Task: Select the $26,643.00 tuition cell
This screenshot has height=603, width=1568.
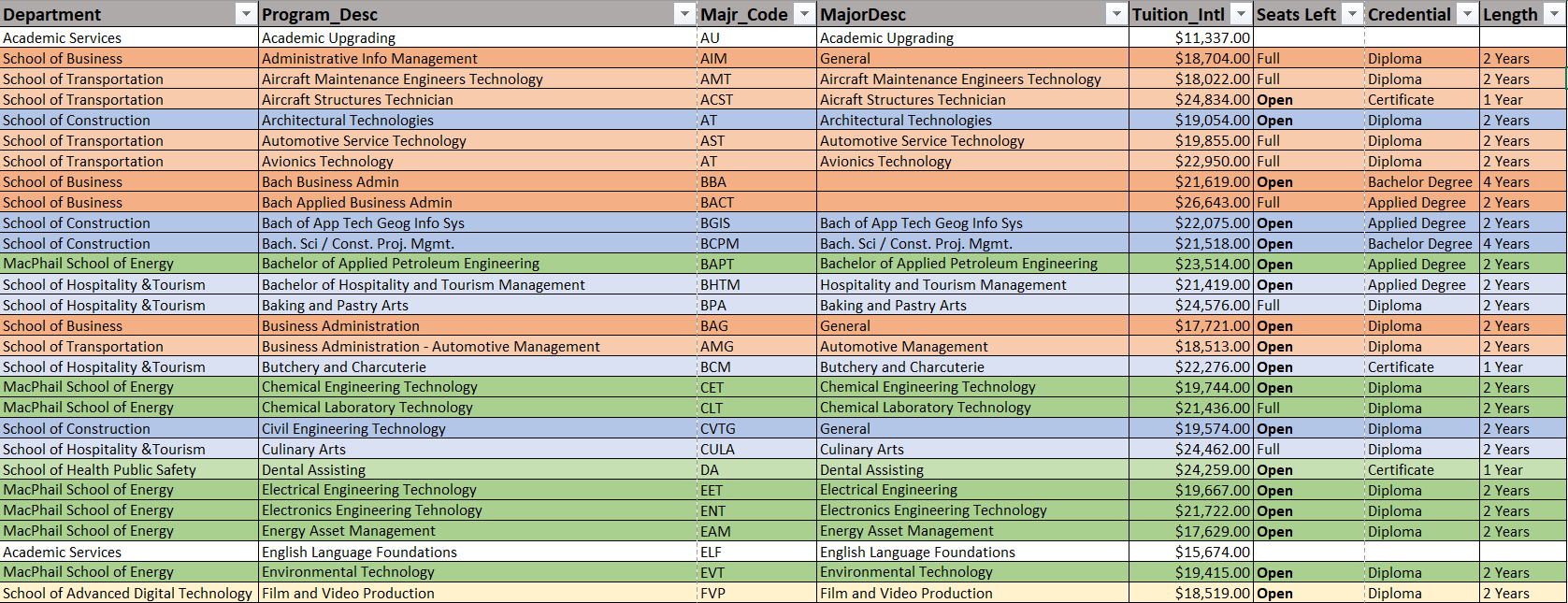Action: pos(1212,203)
